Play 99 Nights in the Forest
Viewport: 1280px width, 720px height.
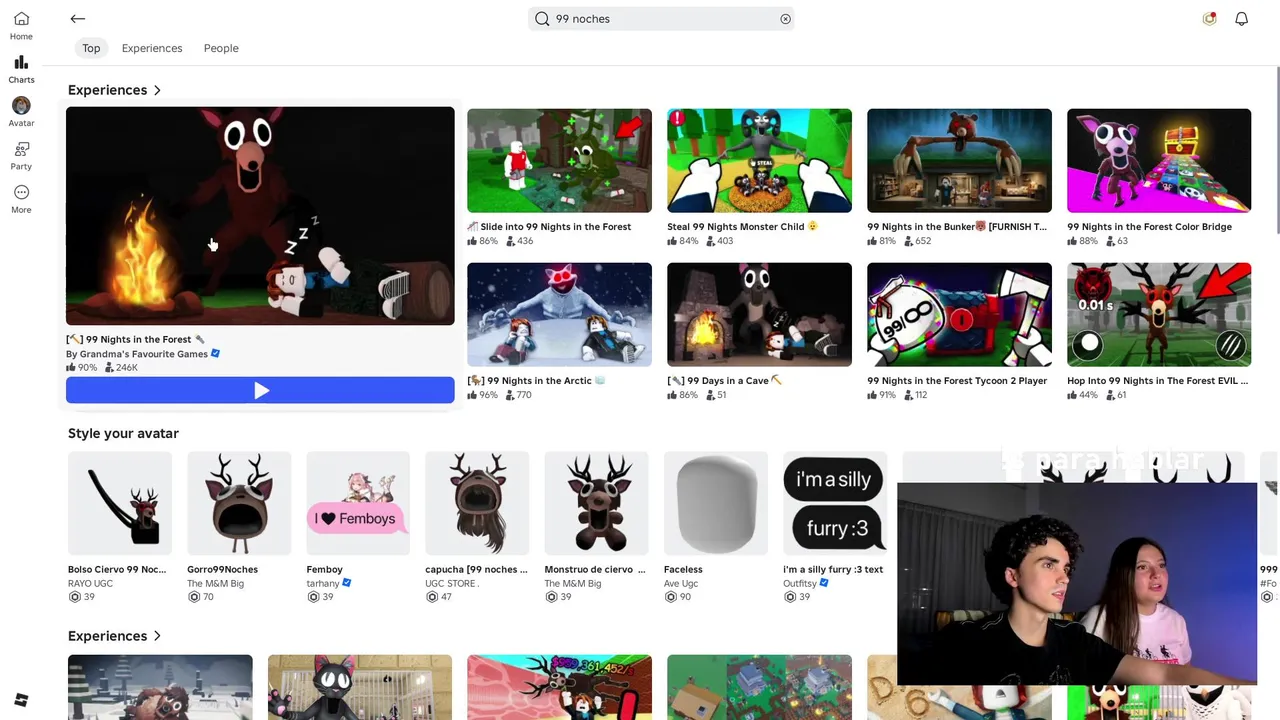click(260, 391)
